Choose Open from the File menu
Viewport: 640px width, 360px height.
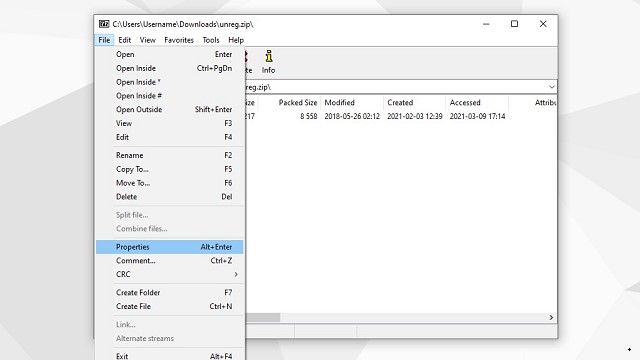coord(169,54)
